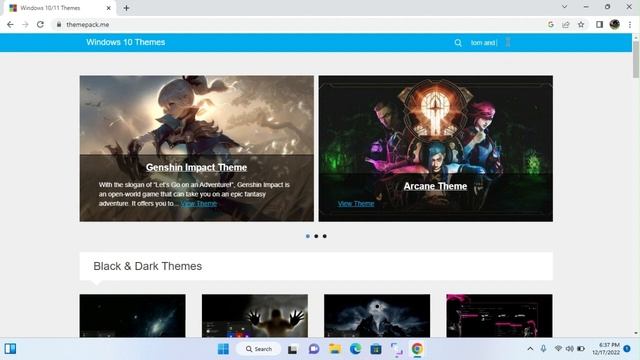This screenshot has width=640, height=360.
Task: Click View Theme under Genshin Impact
Action: [x=199, y=203]
